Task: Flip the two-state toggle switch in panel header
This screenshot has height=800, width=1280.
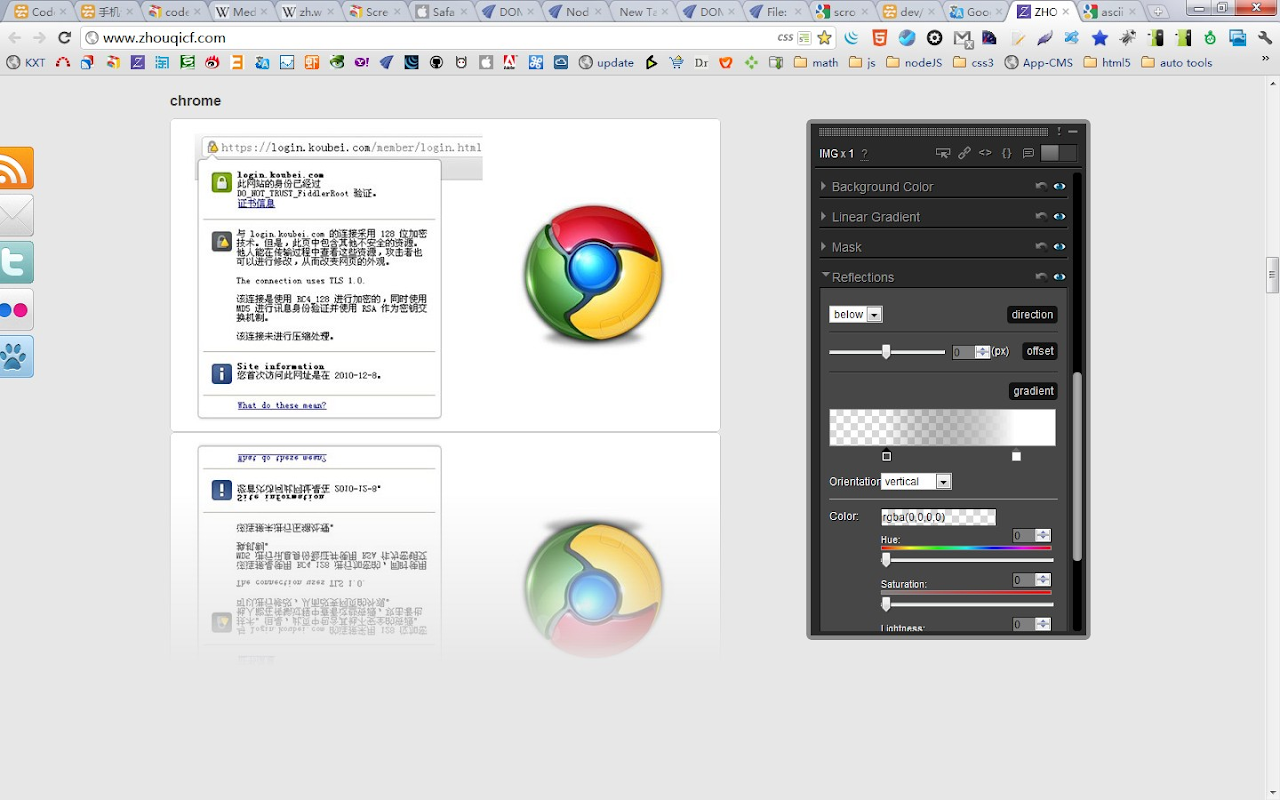Action: (1058, 153)
